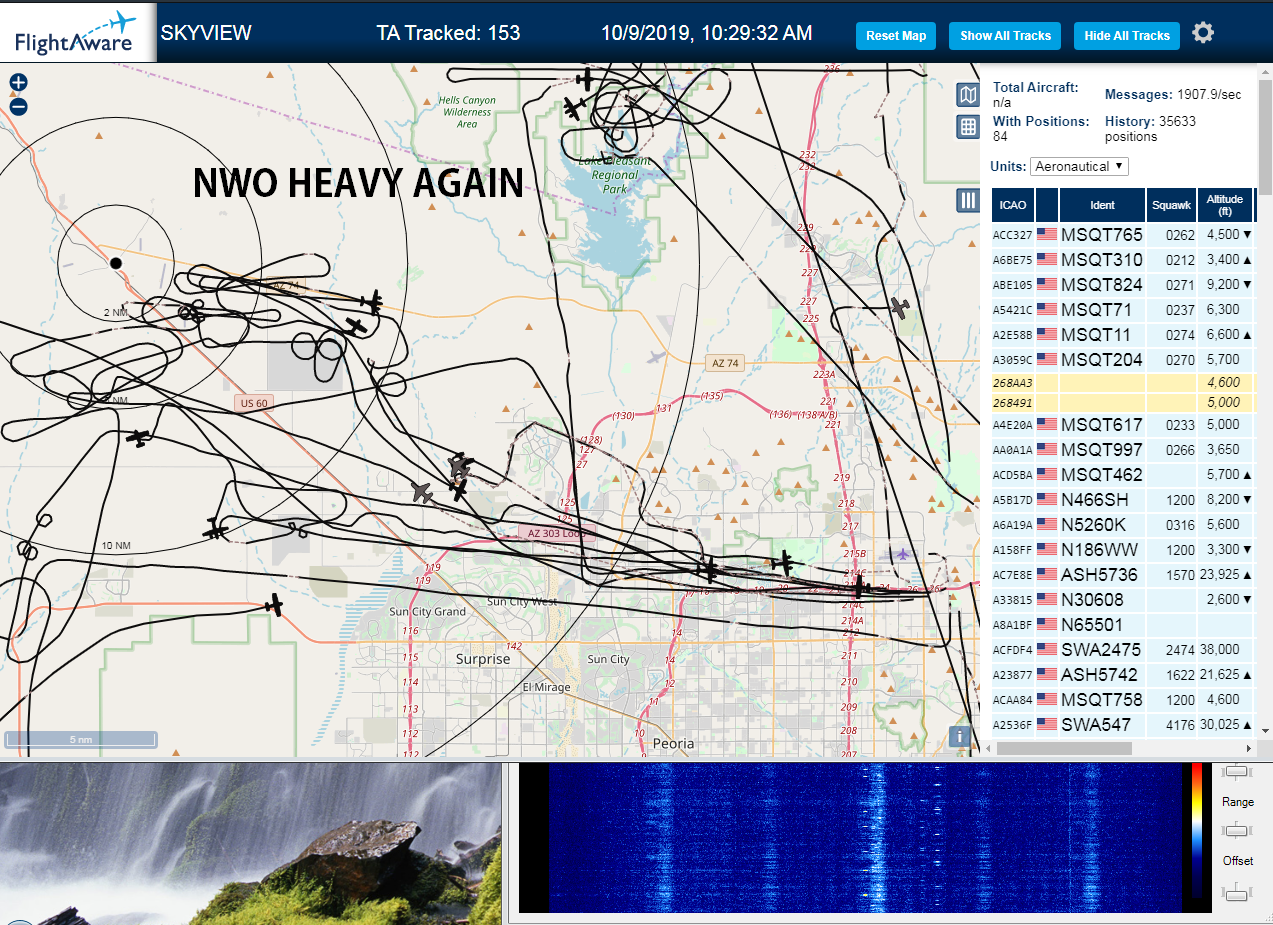Sort by the Altitude (ft) column header
Screen dimensions: 1273x925
(1225, 205)
